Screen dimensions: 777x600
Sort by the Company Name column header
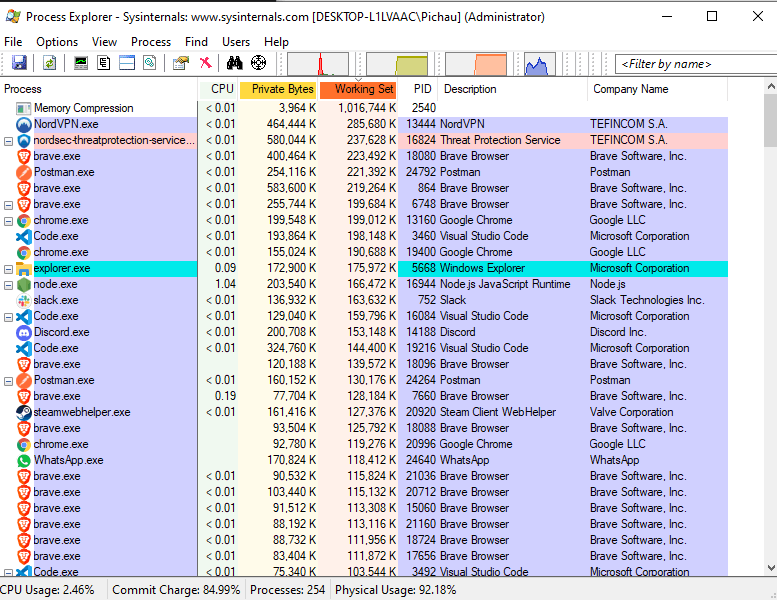(658, 89)
